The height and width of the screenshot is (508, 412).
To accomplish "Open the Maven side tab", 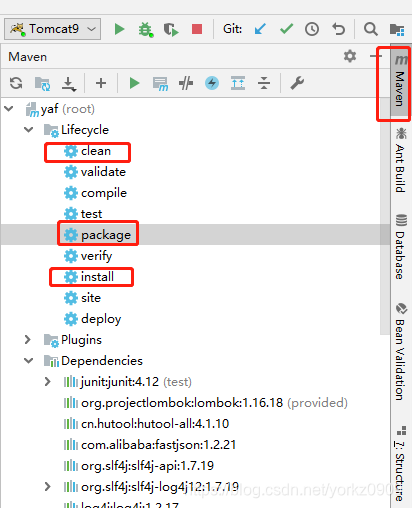I will pos(401,81).
